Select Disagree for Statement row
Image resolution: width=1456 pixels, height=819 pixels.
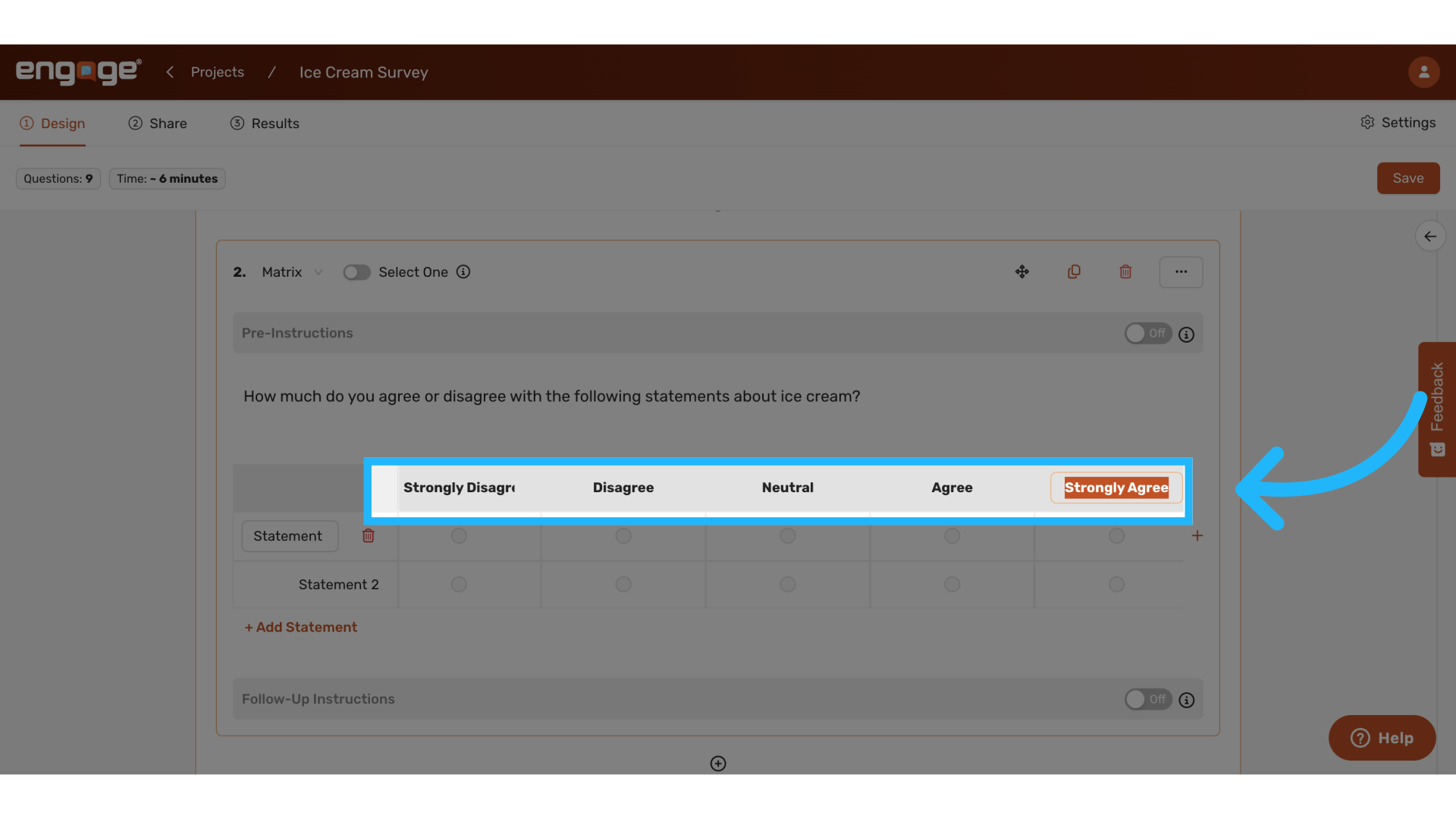[623, 536]
